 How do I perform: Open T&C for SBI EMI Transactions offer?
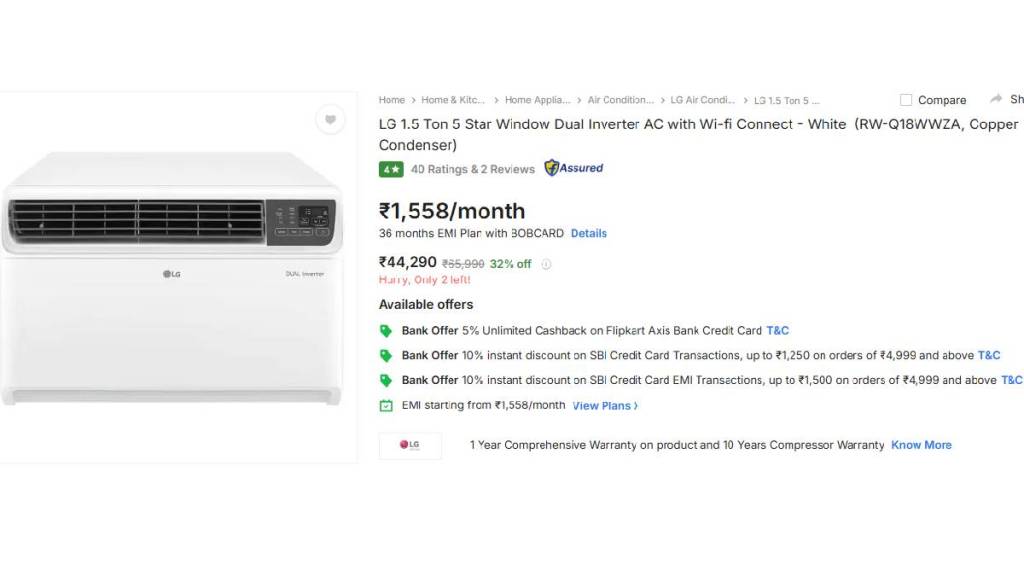(1011, 380)
